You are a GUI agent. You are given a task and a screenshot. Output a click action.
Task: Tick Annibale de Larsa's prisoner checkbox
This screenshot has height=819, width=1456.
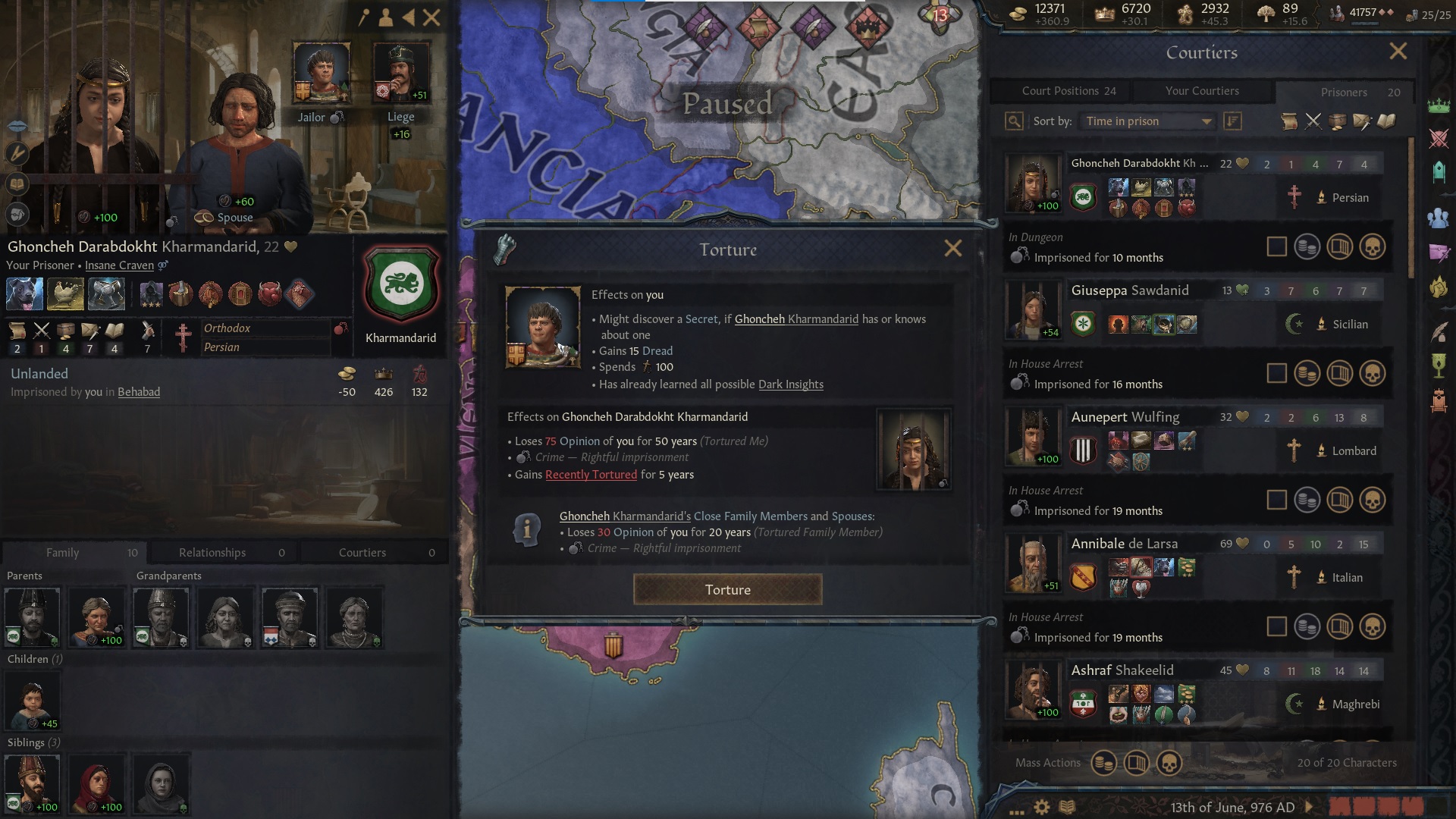pos(1277,627)
